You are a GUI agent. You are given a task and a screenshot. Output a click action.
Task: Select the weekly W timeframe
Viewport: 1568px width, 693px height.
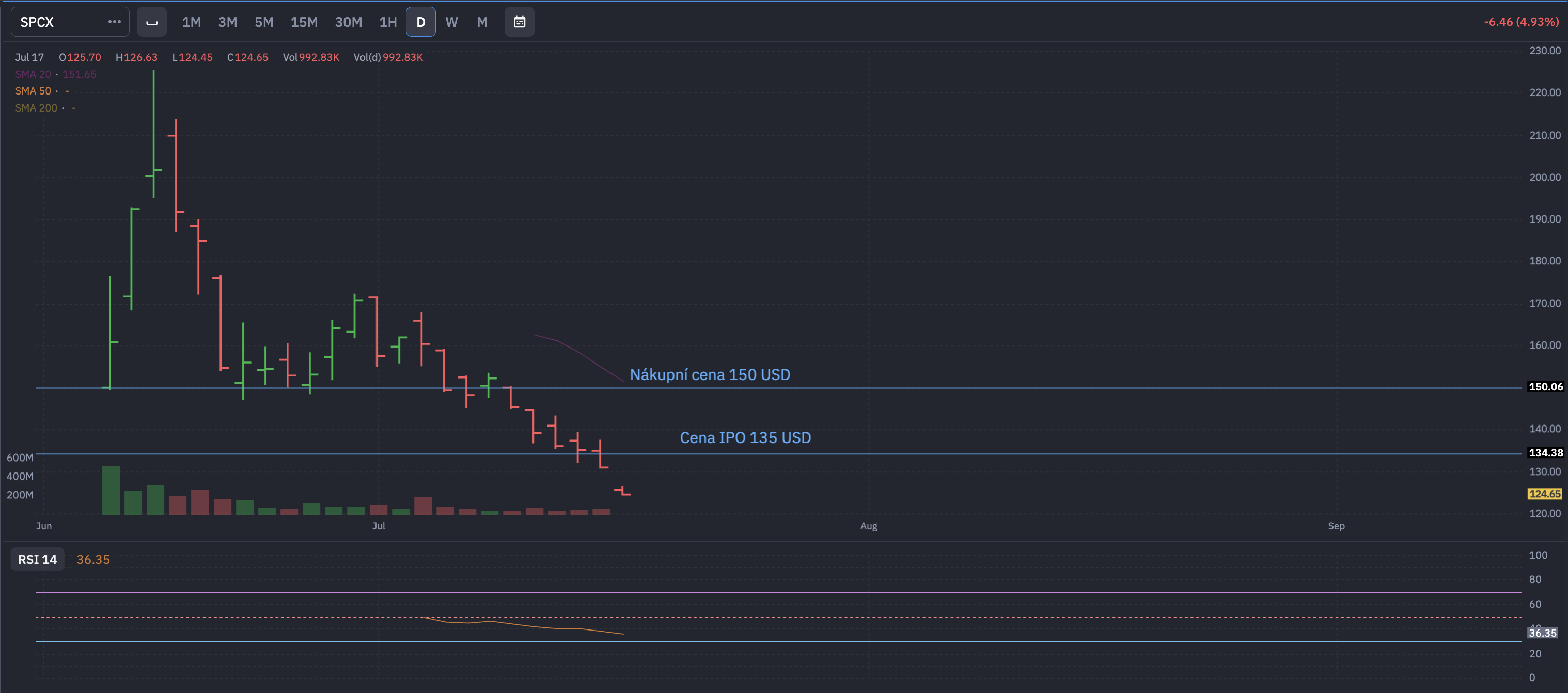point(451,22)
